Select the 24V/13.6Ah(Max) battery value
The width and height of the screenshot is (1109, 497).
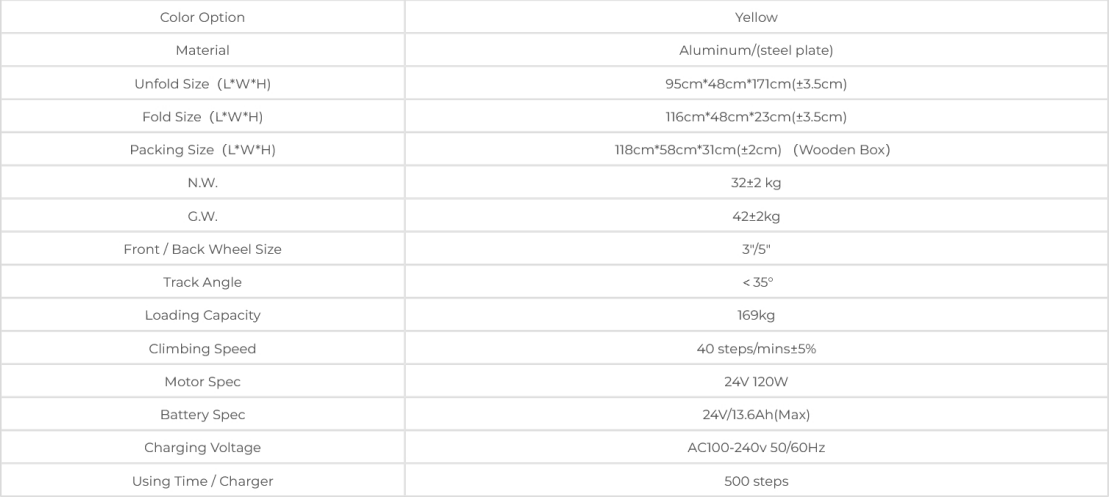(756, 414)
